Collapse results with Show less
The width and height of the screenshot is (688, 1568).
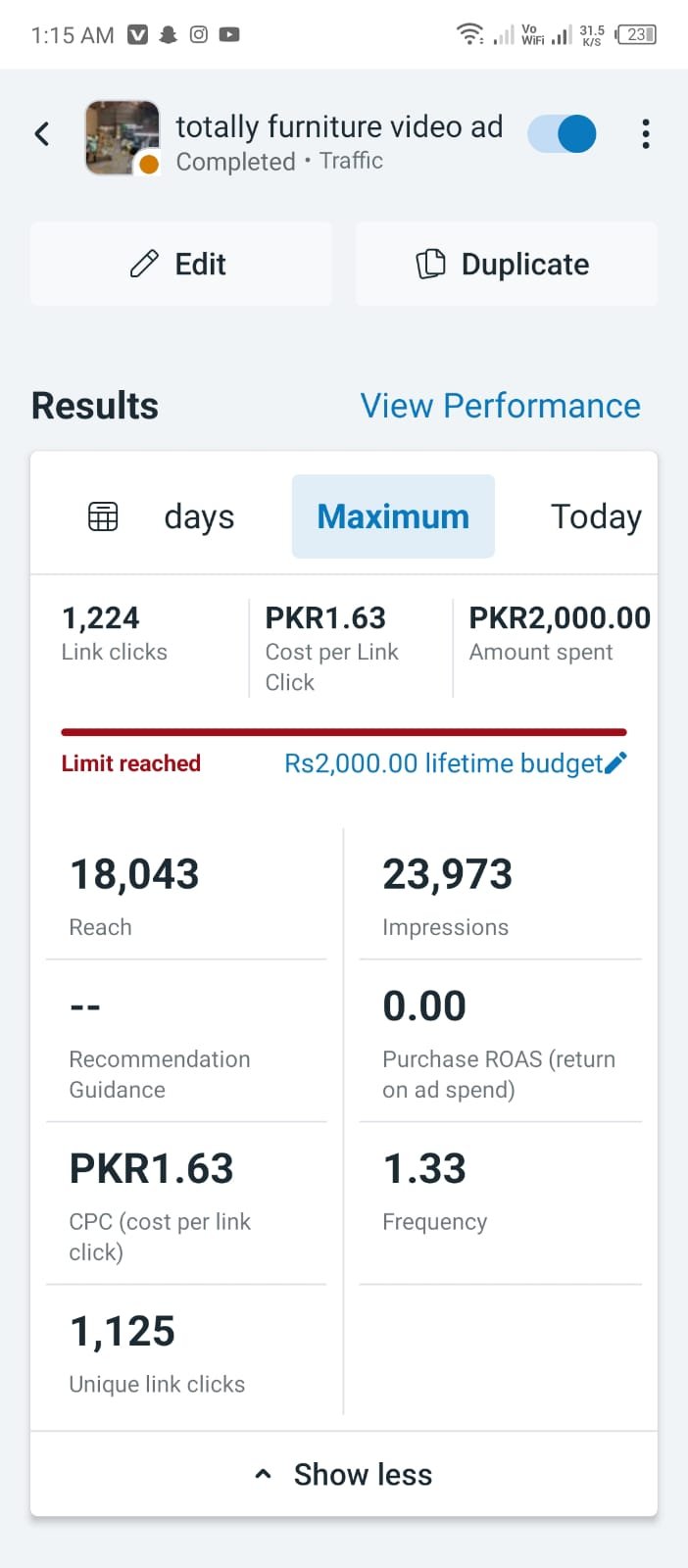344,1474
